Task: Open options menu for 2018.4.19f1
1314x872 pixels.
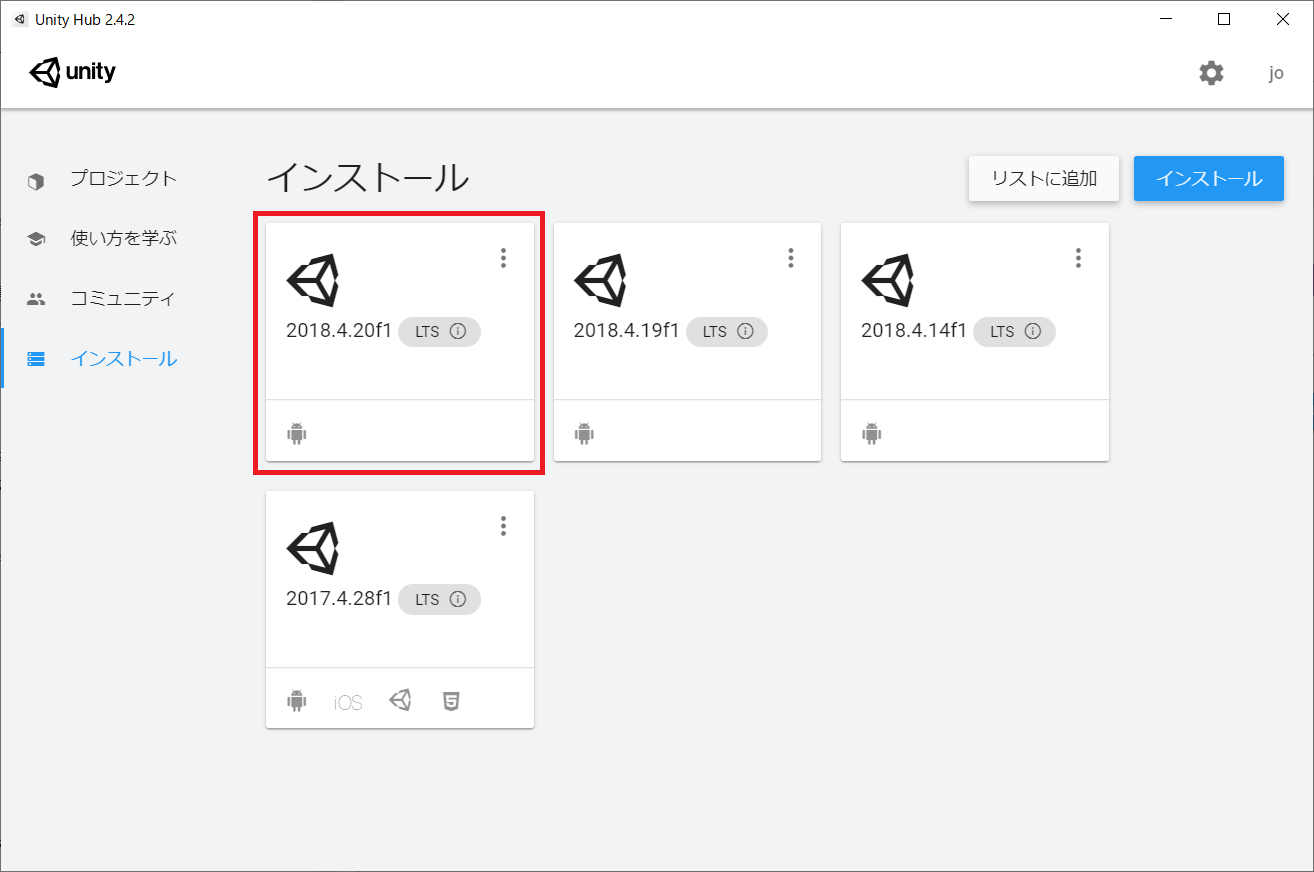Action: (x=790, y=258)
